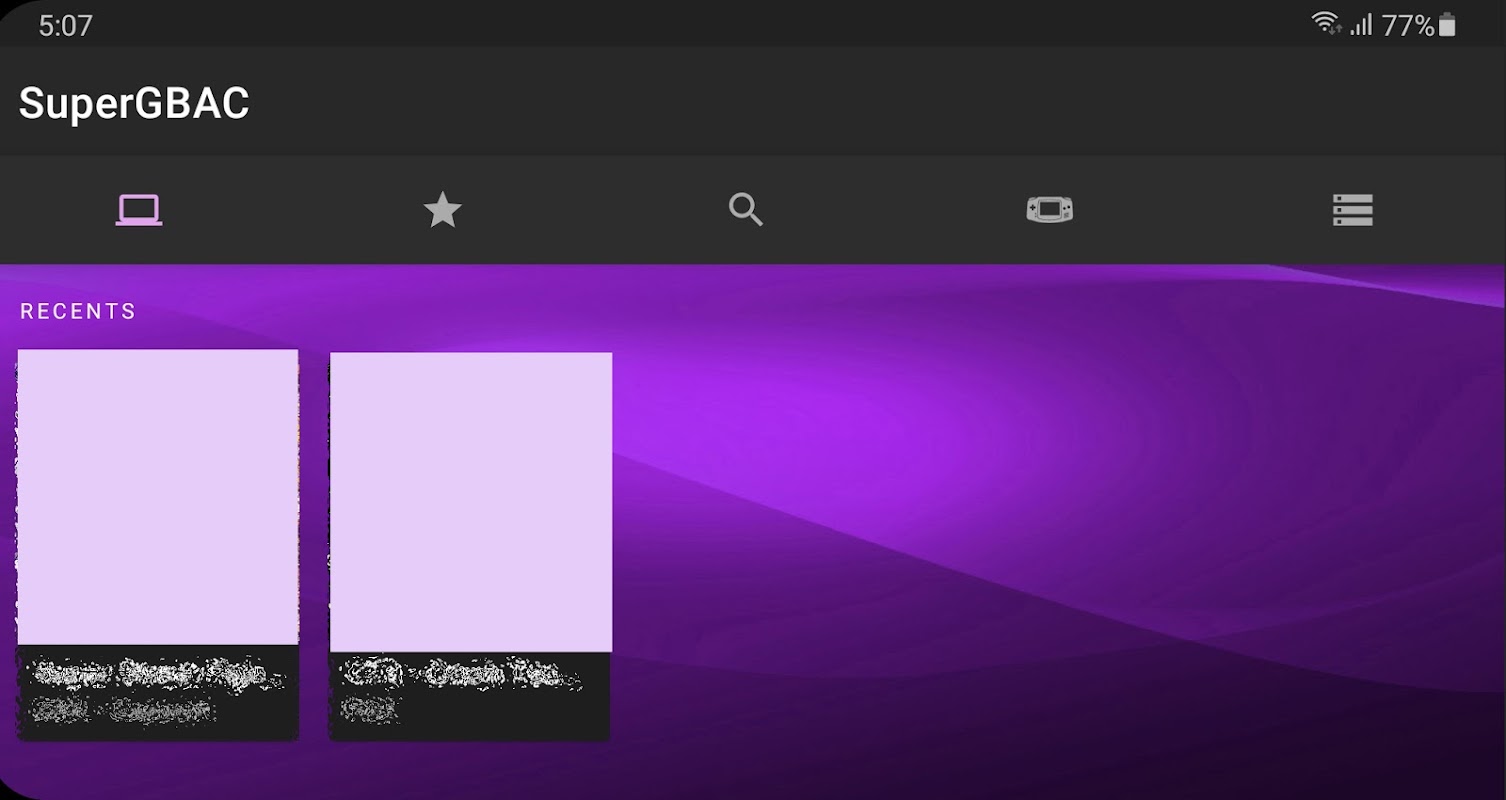Tap the battery icon in status bar
Image resolution: width=1506 pixels, height=800 pixels.
pyautogui.click(x=1447, y=25)
